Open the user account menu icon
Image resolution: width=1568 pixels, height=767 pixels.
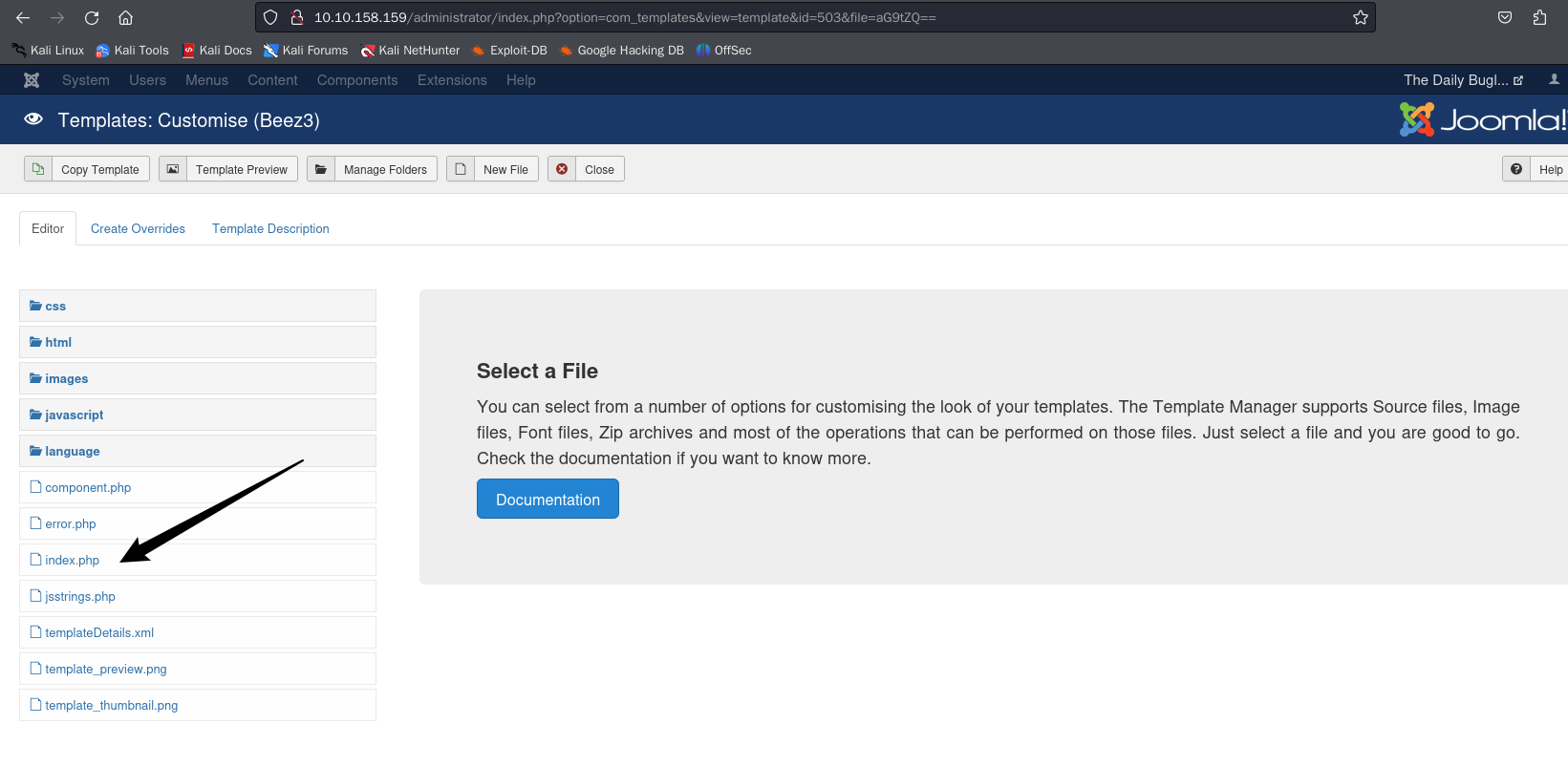pos(1555,79)
